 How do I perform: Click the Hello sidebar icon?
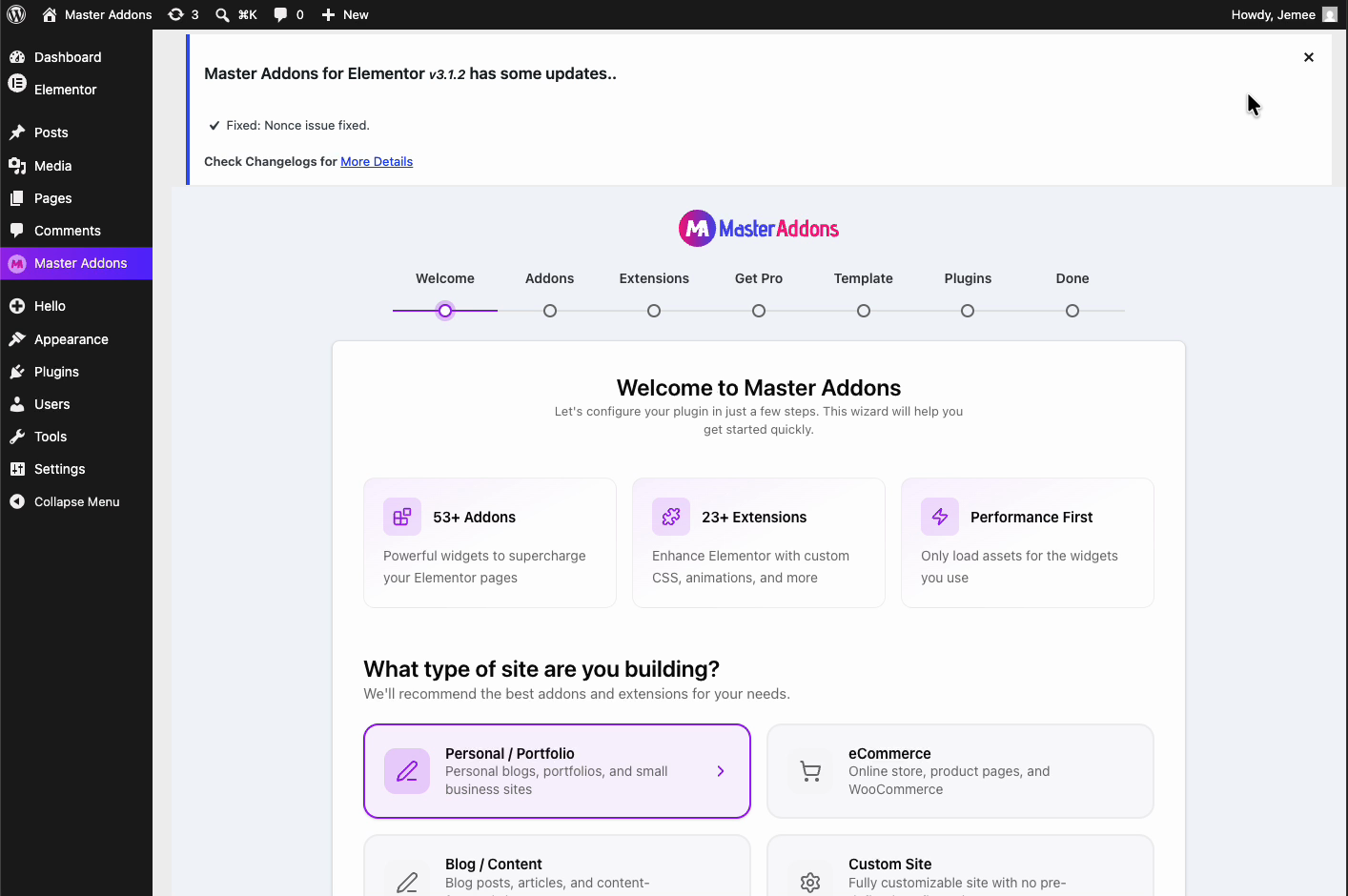coord(17,306)
